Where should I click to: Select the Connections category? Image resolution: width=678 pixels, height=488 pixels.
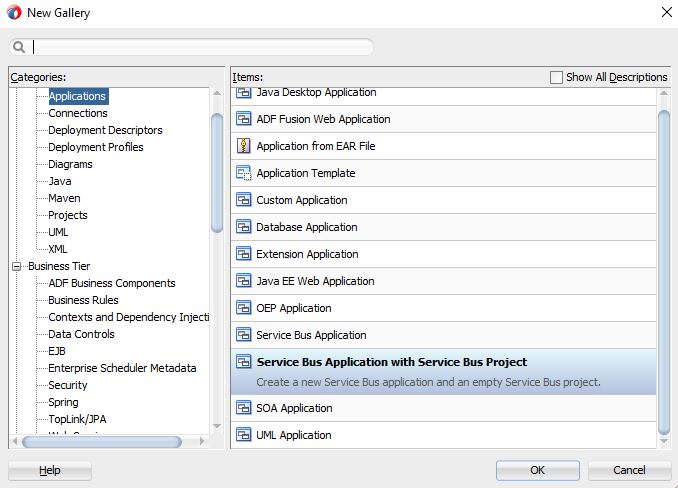click(78, 113)
